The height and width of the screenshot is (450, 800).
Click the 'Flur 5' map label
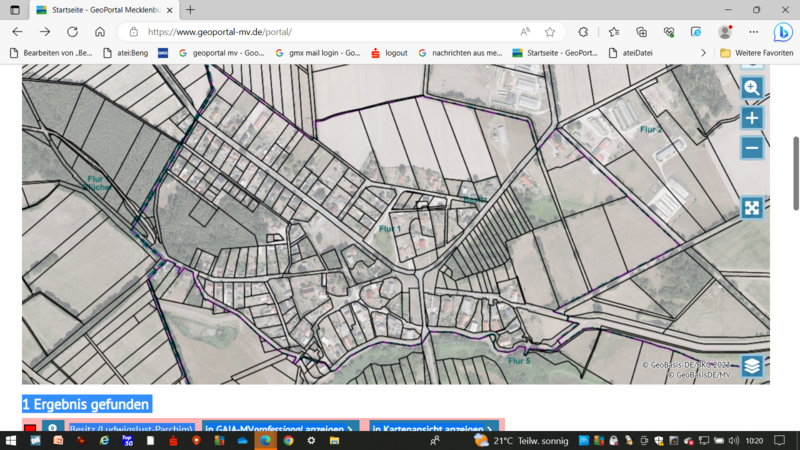(x=519, y=361)
